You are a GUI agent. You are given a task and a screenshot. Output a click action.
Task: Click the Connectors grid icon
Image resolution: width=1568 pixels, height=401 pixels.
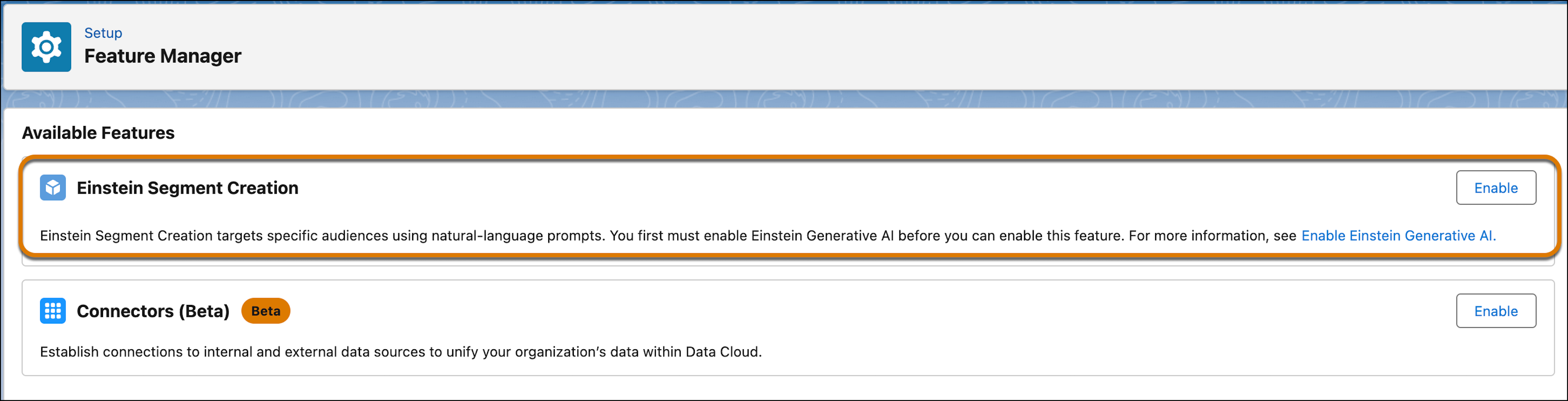[x=53, y=311]
